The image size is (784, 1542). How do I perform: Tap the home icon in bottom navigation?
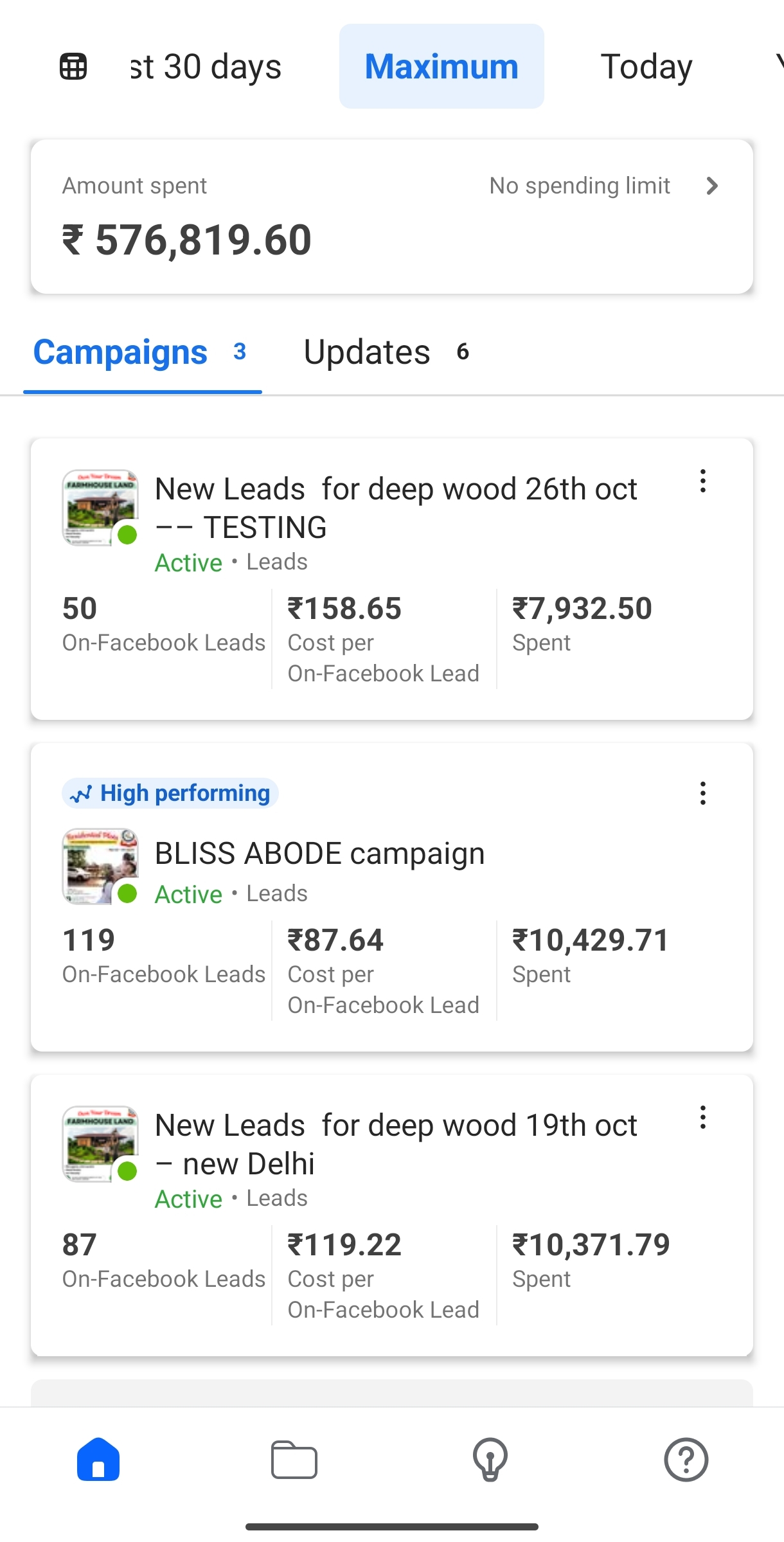[98, 1460]
